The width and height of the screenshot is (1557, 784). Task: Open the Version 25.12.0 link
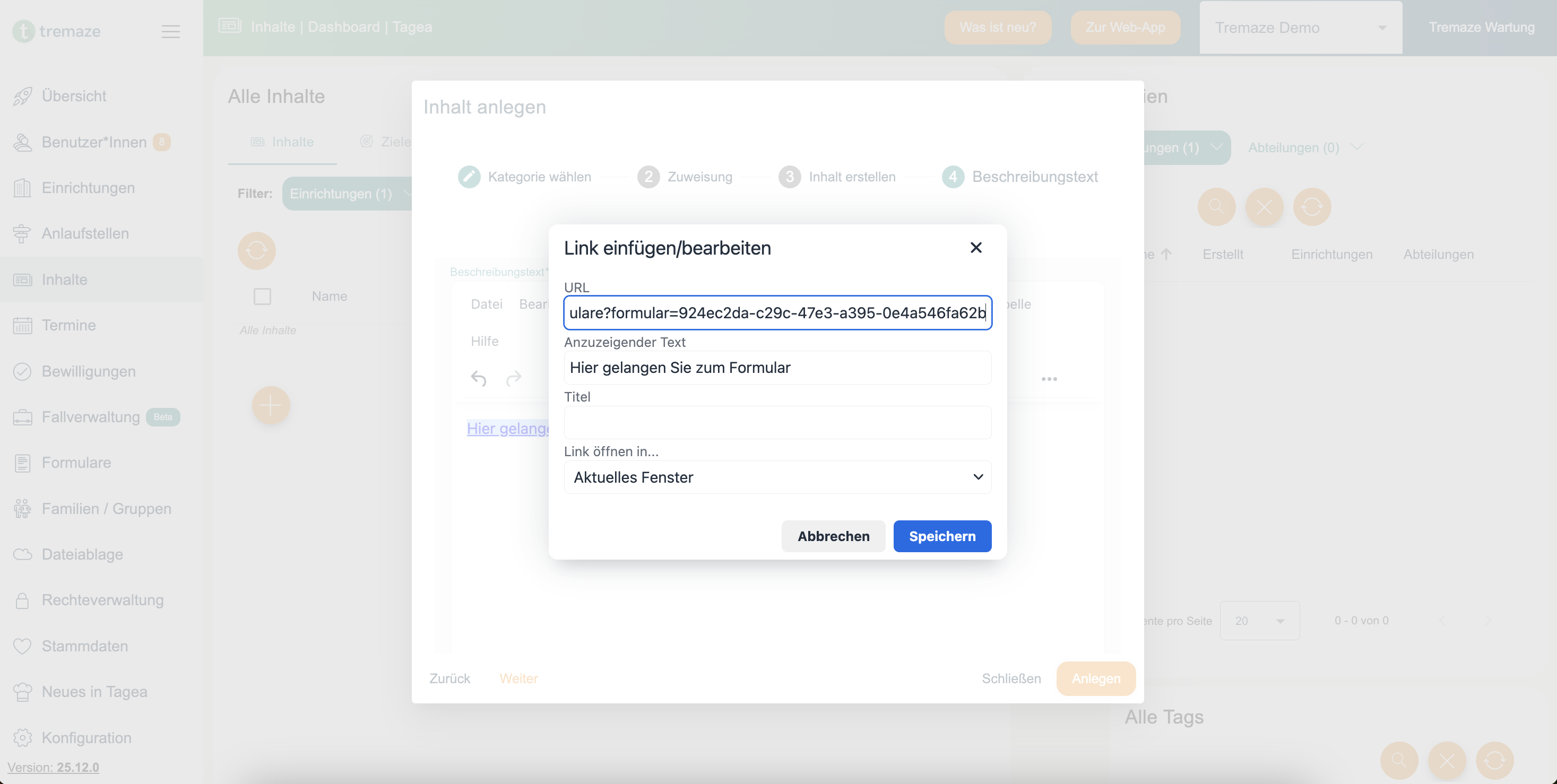[x=53, y=767]
